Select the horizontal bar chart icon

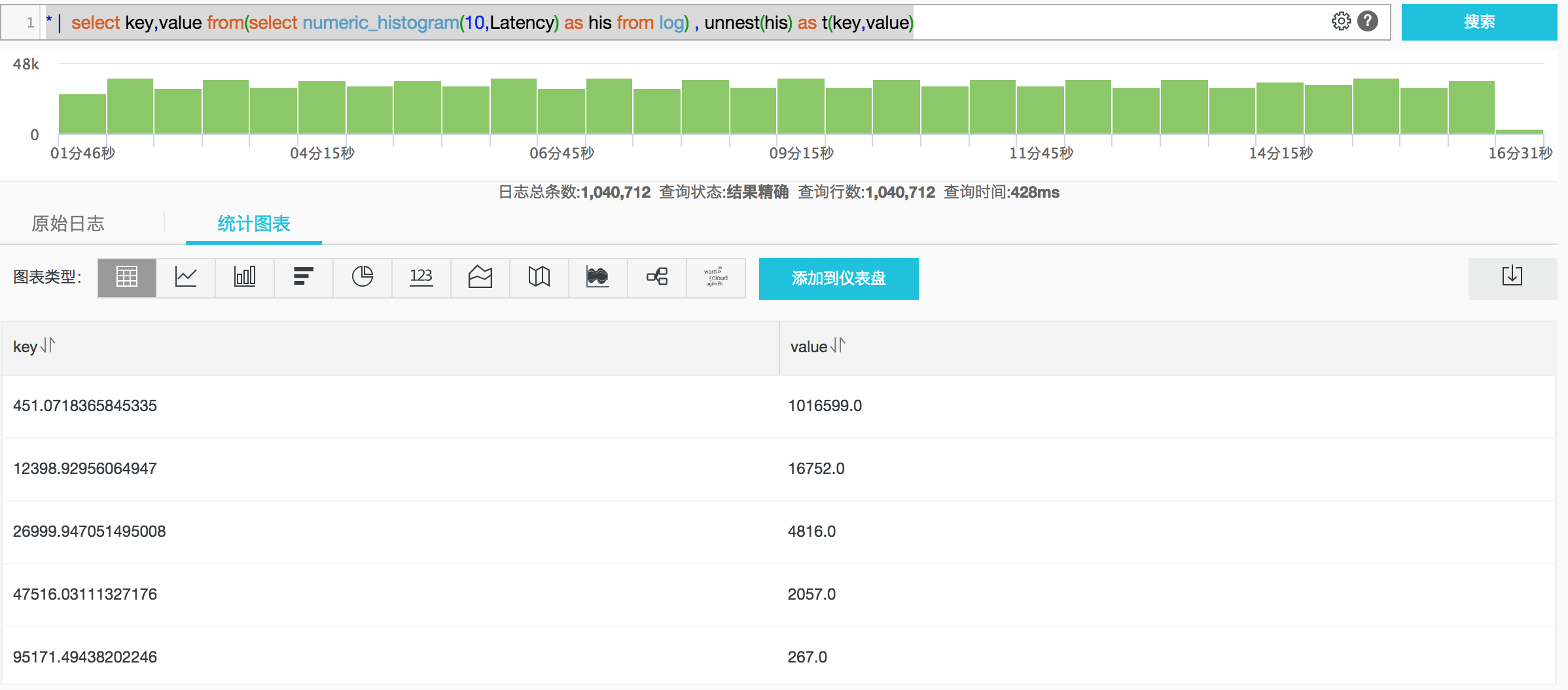click(304, 278)
